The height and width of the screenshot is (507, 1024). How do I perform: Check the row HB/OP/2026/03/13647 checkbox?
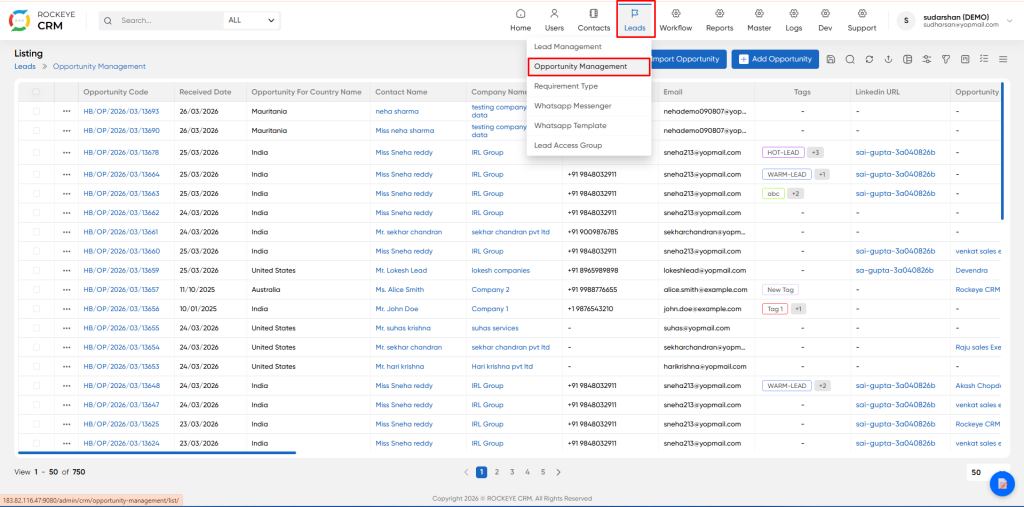(x=36, y=404)
